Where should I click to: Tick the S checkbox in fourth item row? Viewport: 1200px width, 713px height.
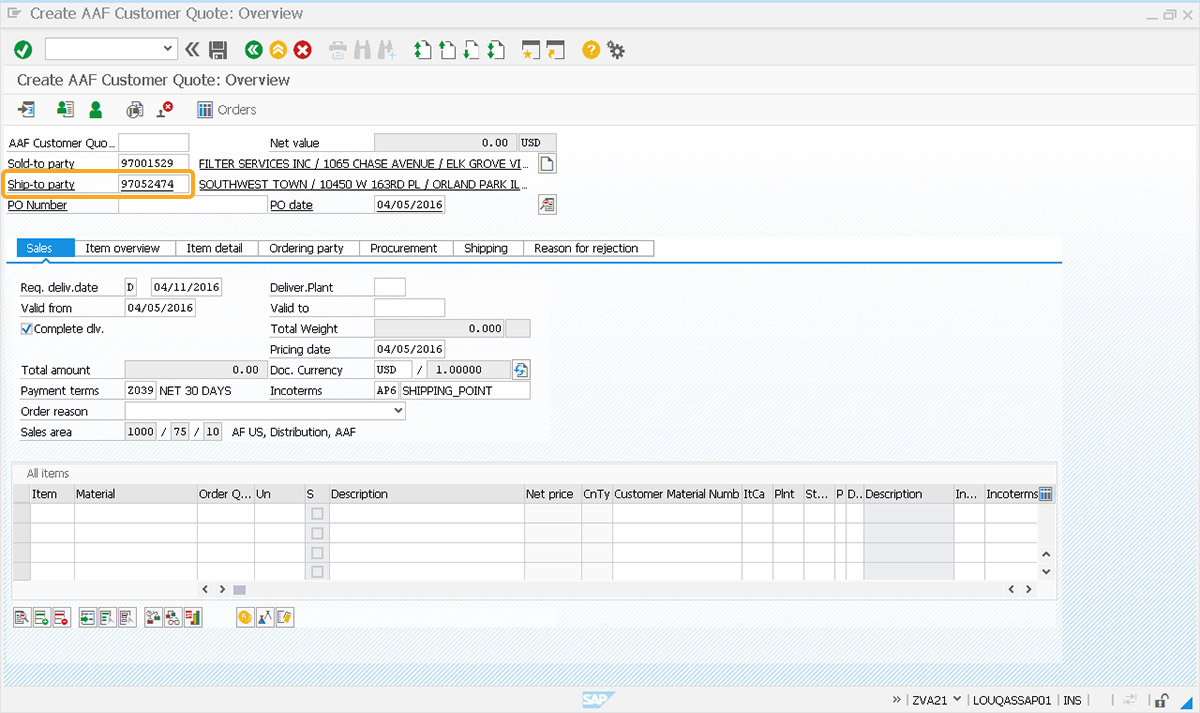pyautogui.click(x=317, y=571)
